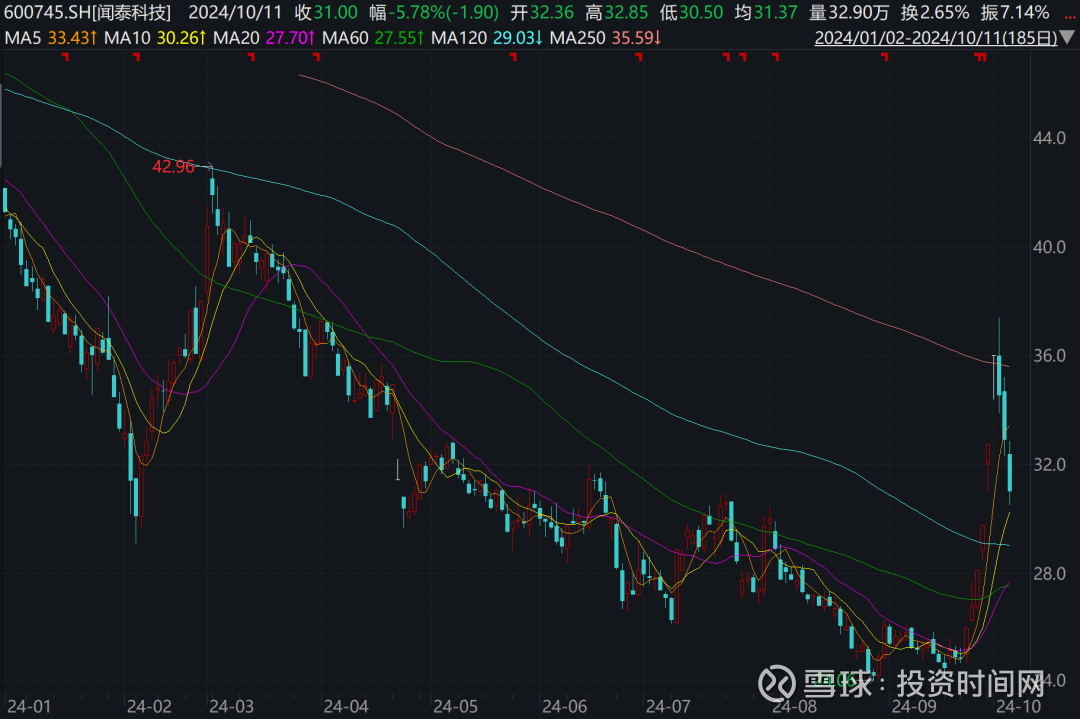1080x719 pixels.
Task: Select the 600745.SH stock code tab
Action: [47, 13]
